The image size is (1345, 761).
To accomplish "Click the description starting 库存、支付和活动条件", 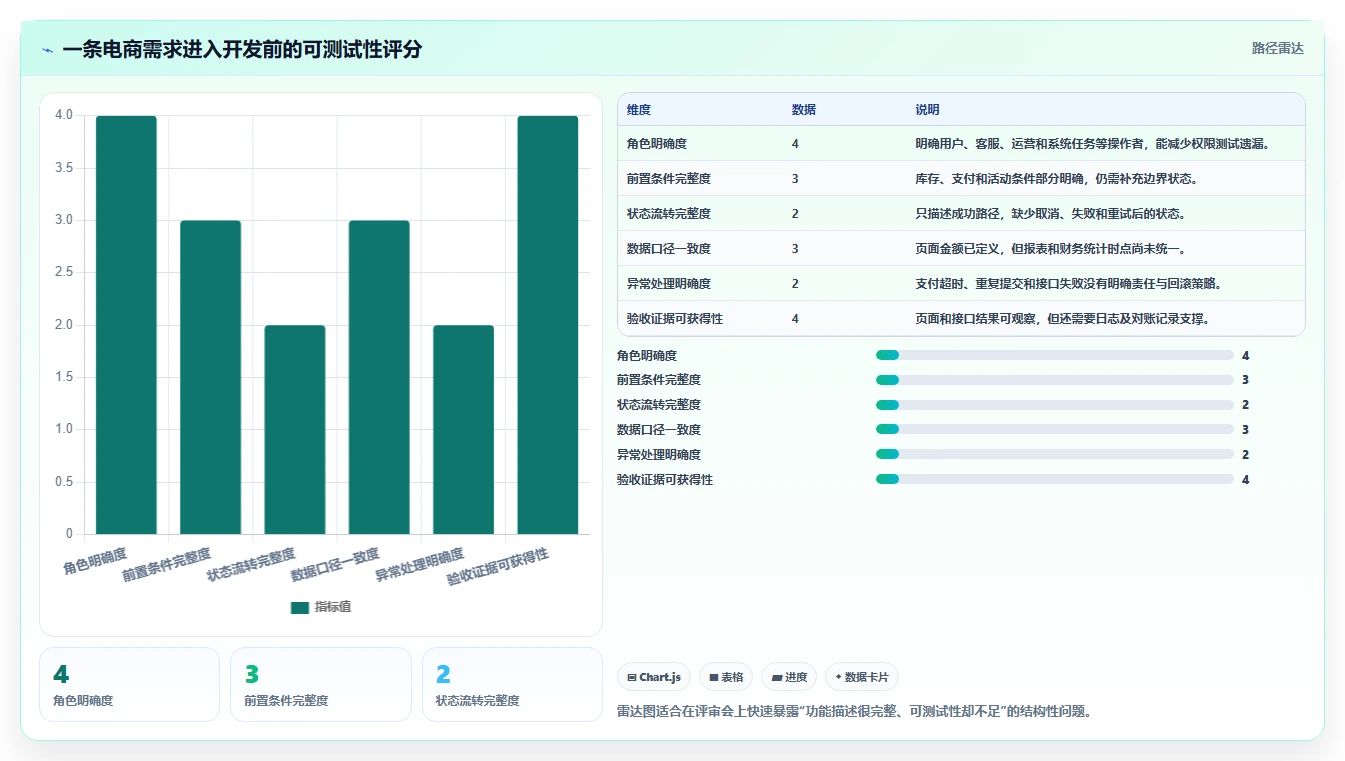I will pos(1056,179).
